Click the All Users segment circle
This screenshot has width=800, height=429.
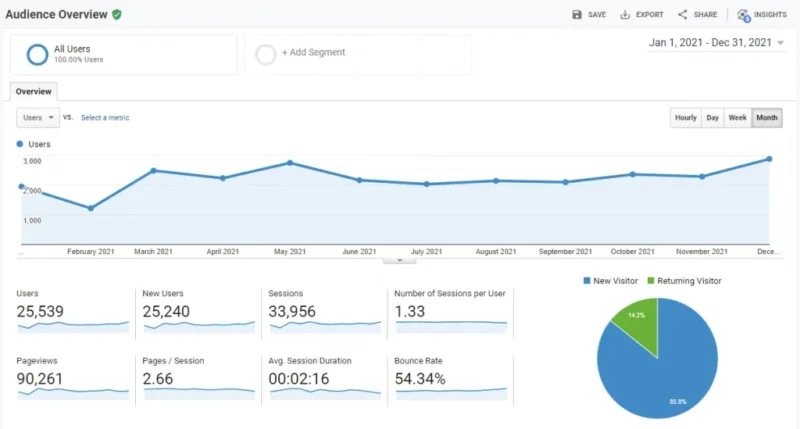tap(38, 54)
